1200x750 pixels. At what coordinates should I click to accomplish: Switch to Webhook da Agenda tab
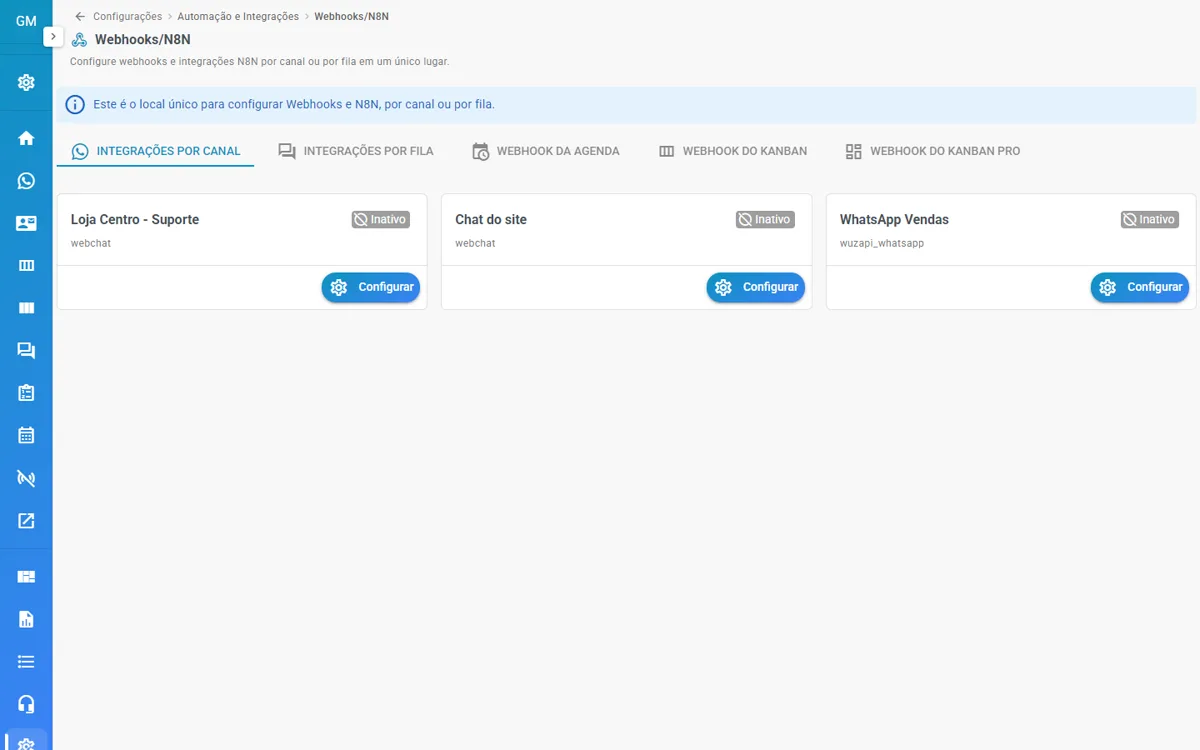click(x=546, y=151)
